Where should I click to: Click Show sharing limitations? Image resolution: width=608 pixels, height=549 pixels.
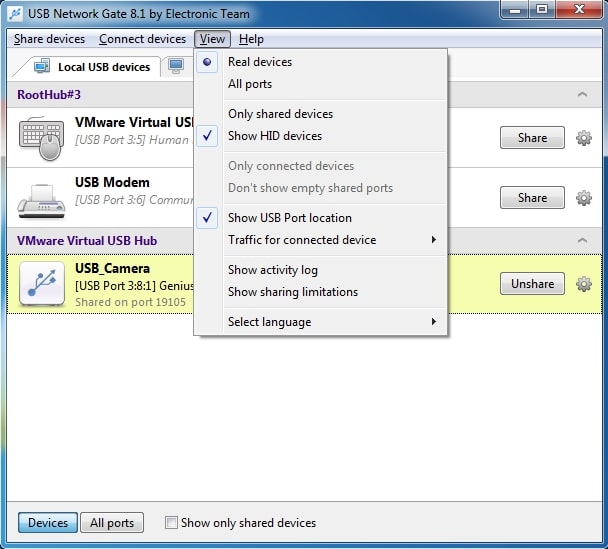coord(320,292)
